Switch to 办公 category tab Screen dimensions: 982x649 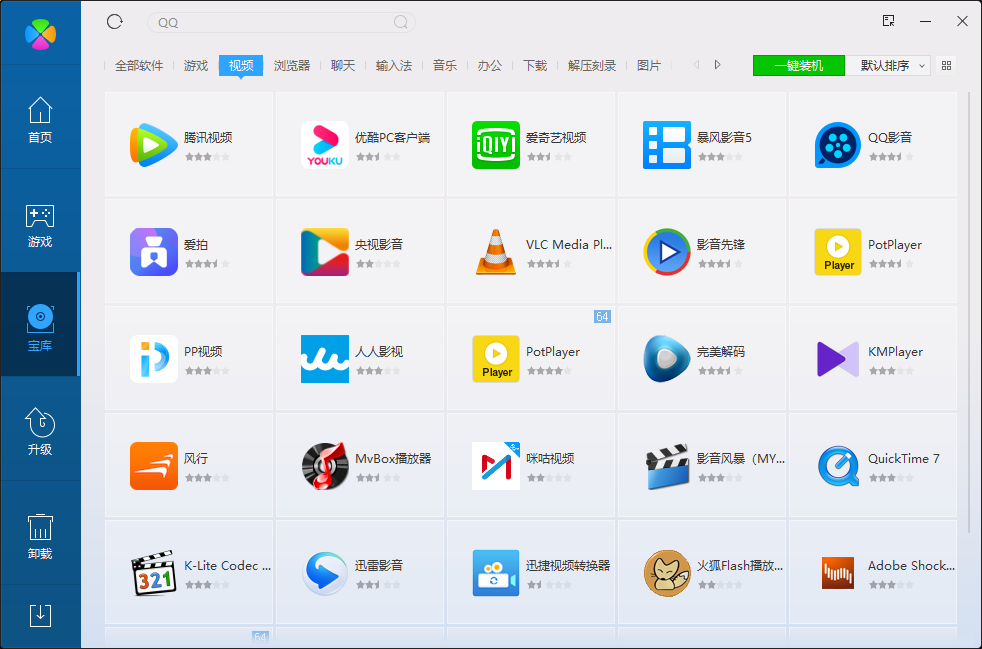(489, 65)
